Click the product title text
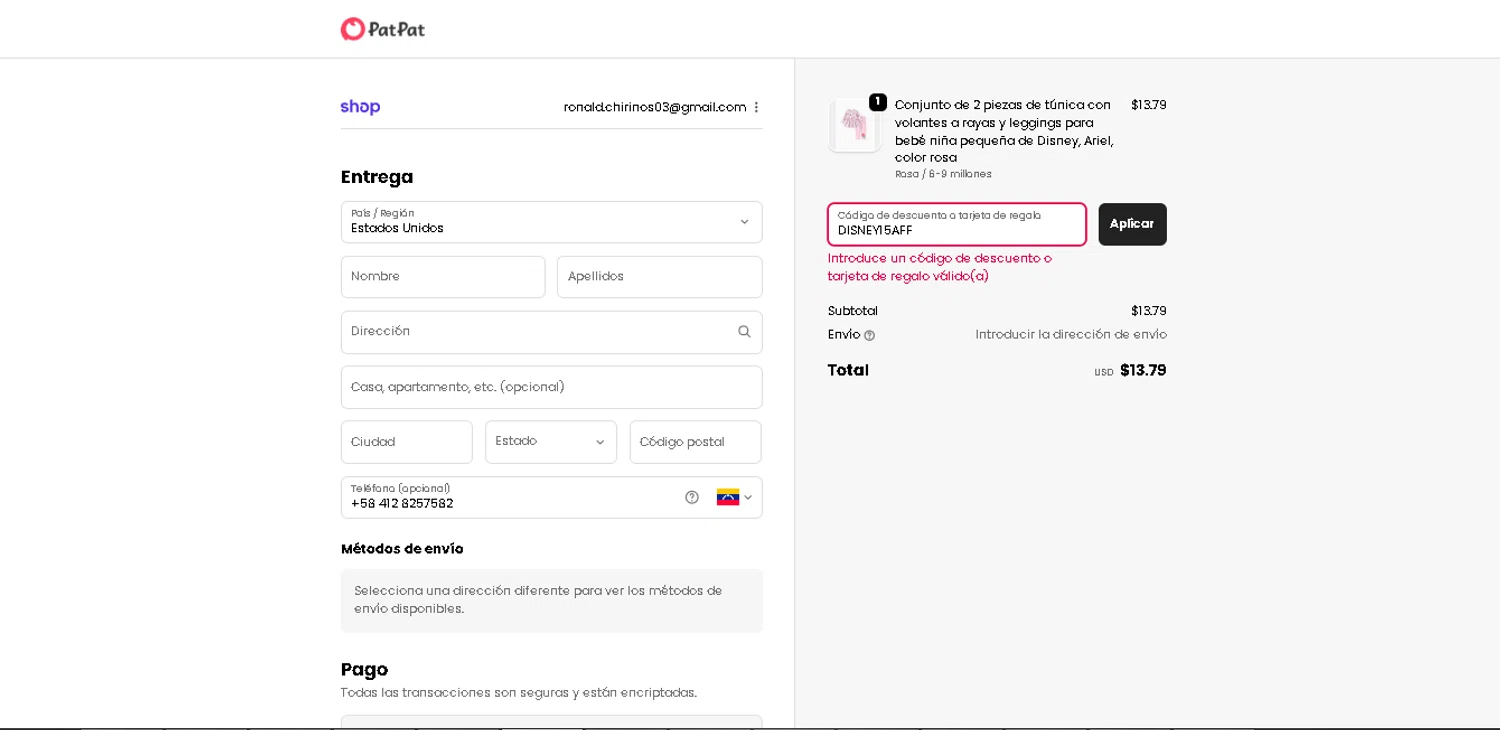 [x=1004, y=131]
